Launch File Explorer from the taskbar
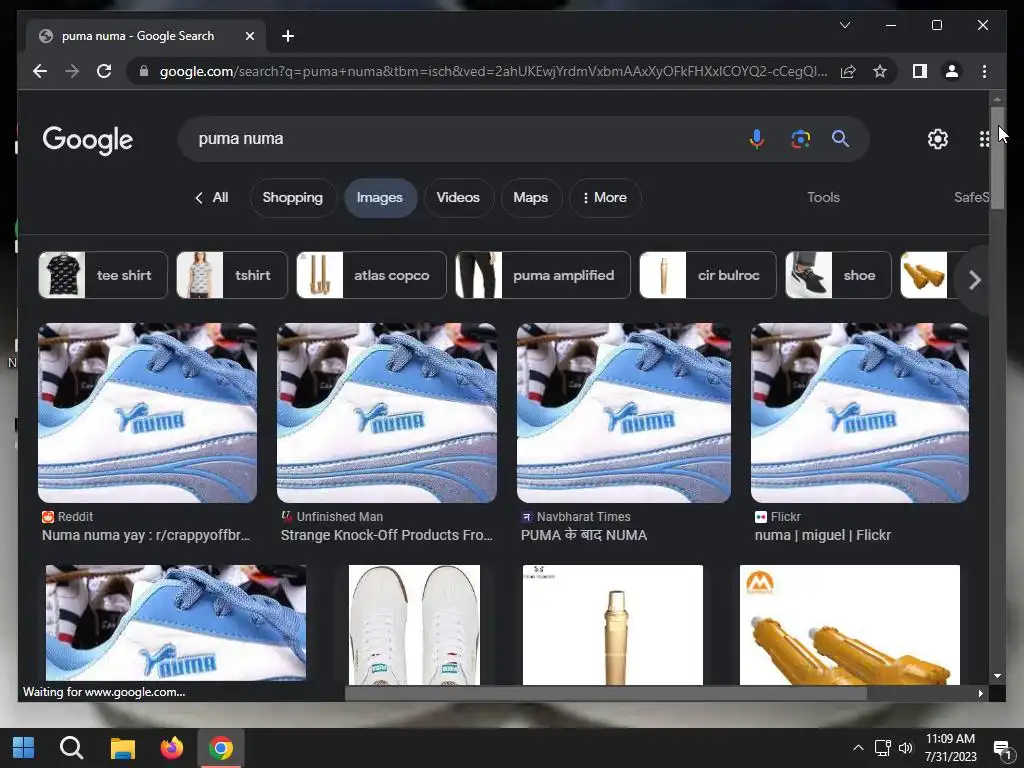Screen dimensions: 1024x768 click(x=122, y=748)
